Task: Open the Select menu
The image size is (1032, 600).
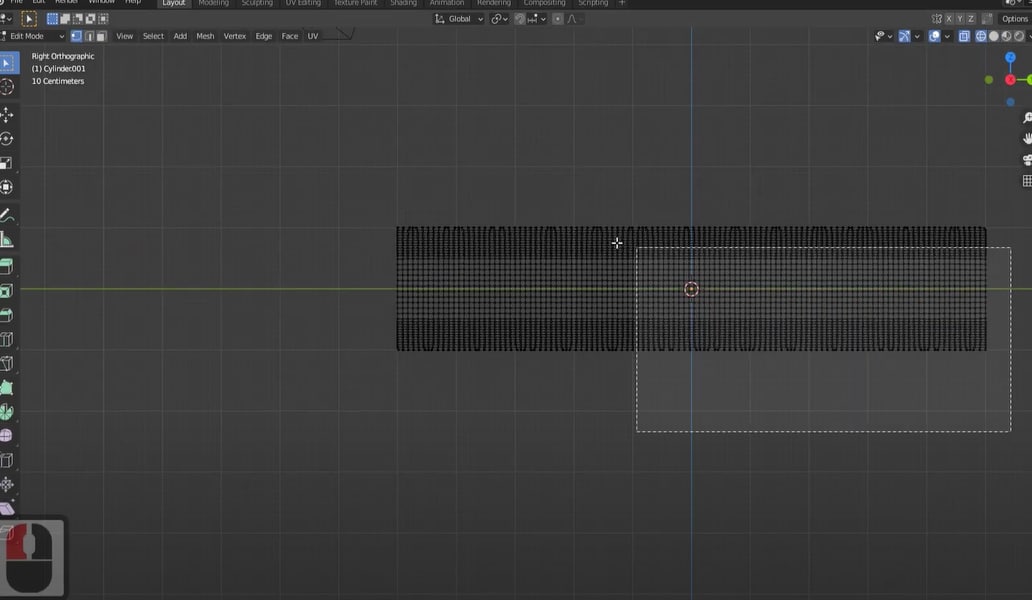Action: pyautogui.click(x=153, y=36)
